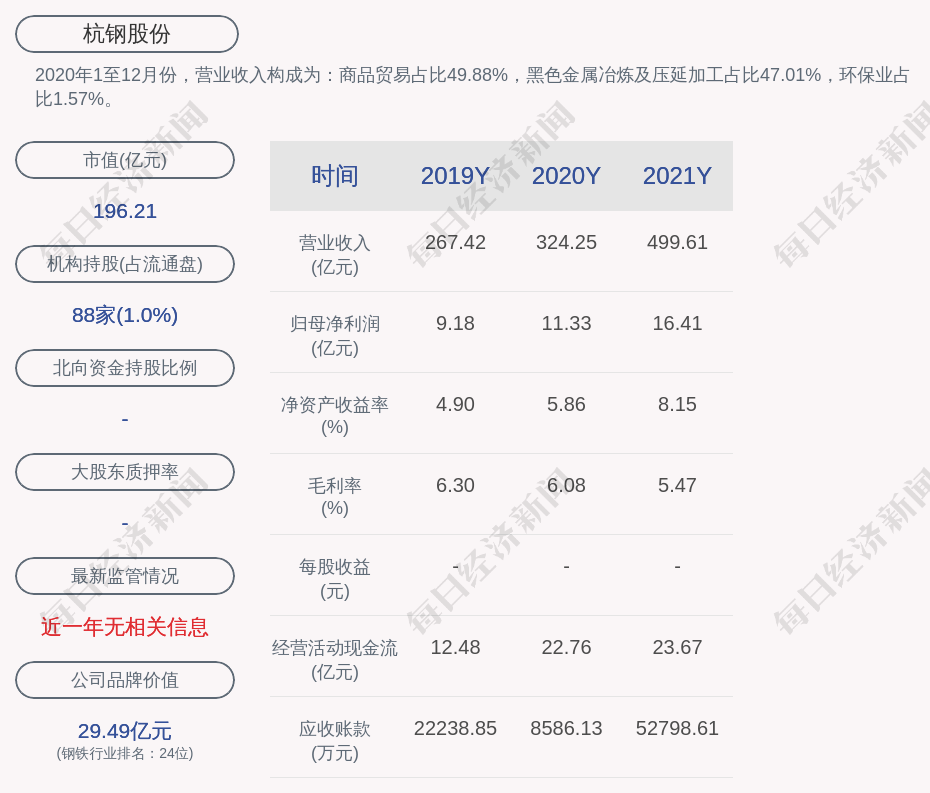Image resolution: width=930 pixels, height=793 pixels.
Task: Click the 2020Y revenue value 324.25
Action: 566,243
